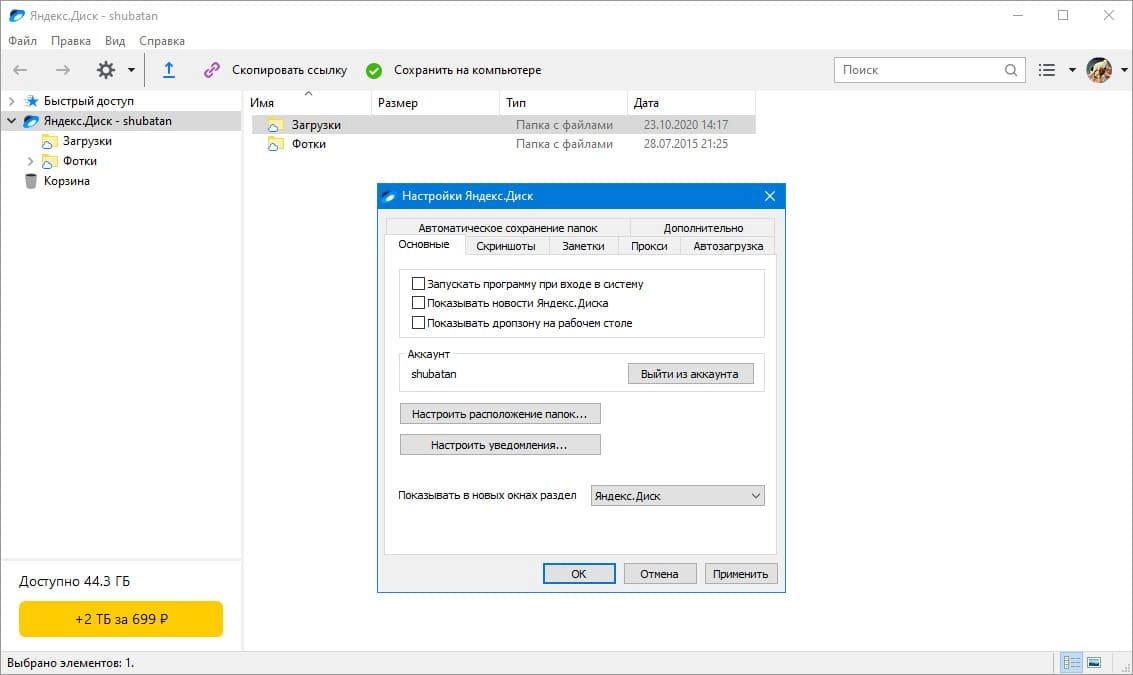This screenshot has width=1133, height=675.
Task: Select the Фотки row date 28.07.2015 21:25
Action: [x=686, y=144]
